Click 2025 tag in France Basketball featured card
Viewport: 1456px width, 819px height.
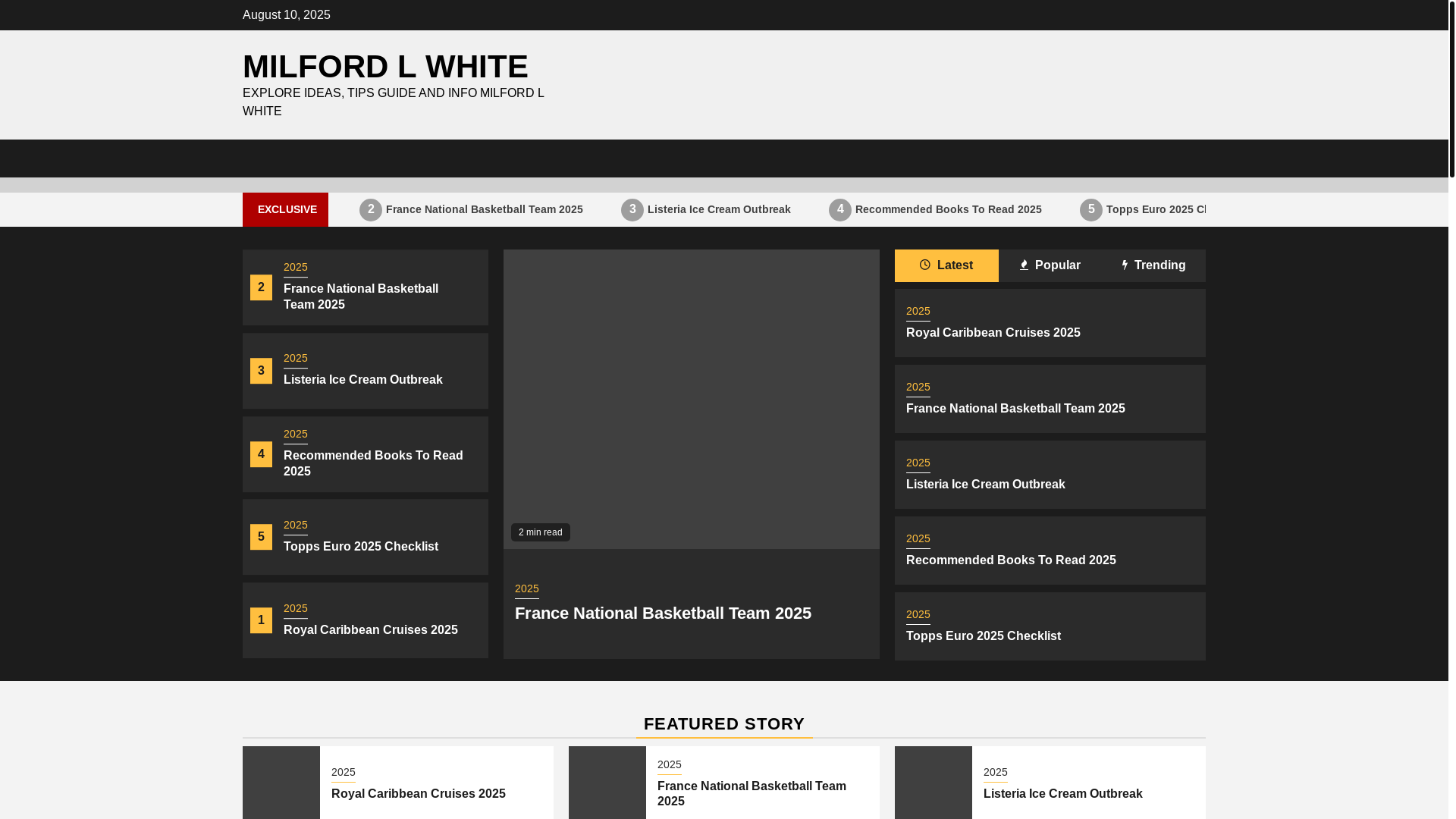(x=670, y=765)
